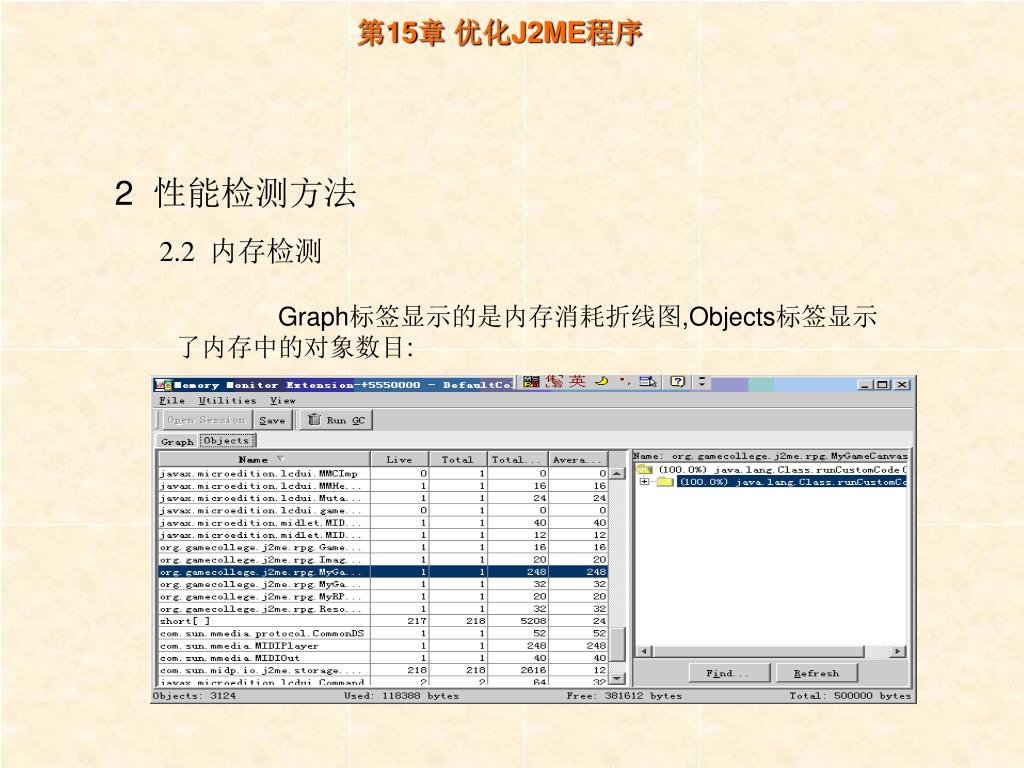
Task: Click the 2616 total size cell
Action: point(518,670)
